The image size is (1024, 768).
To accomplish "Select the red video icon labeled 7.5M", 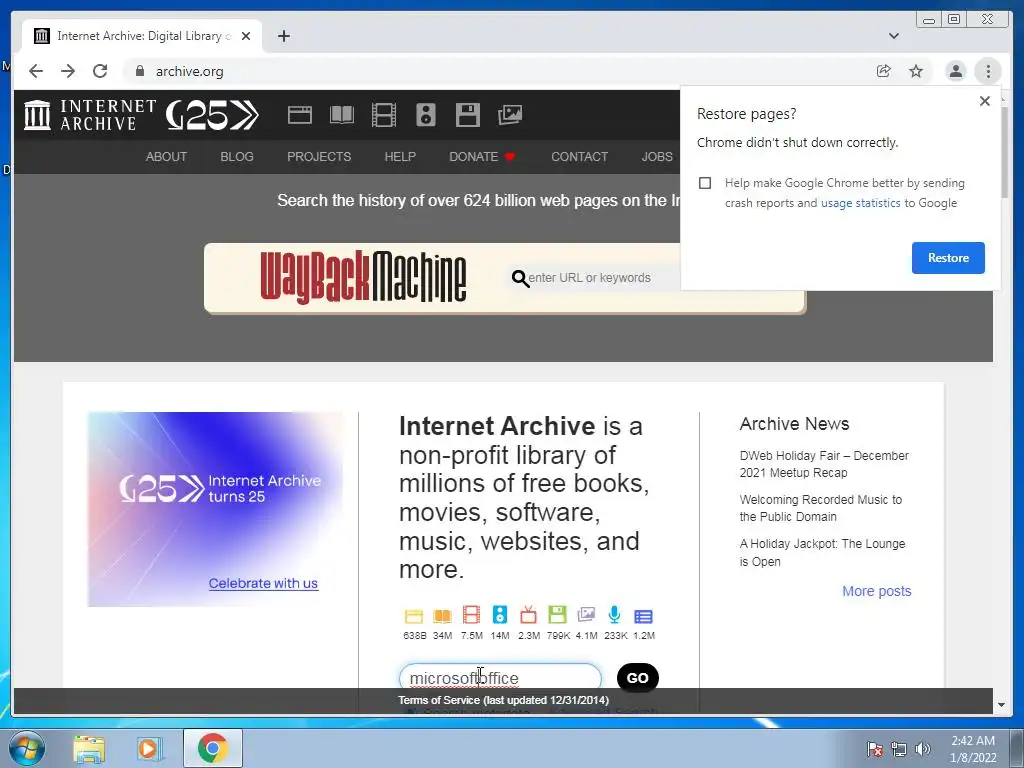I will pyautogui.click(x=471, y=615).
